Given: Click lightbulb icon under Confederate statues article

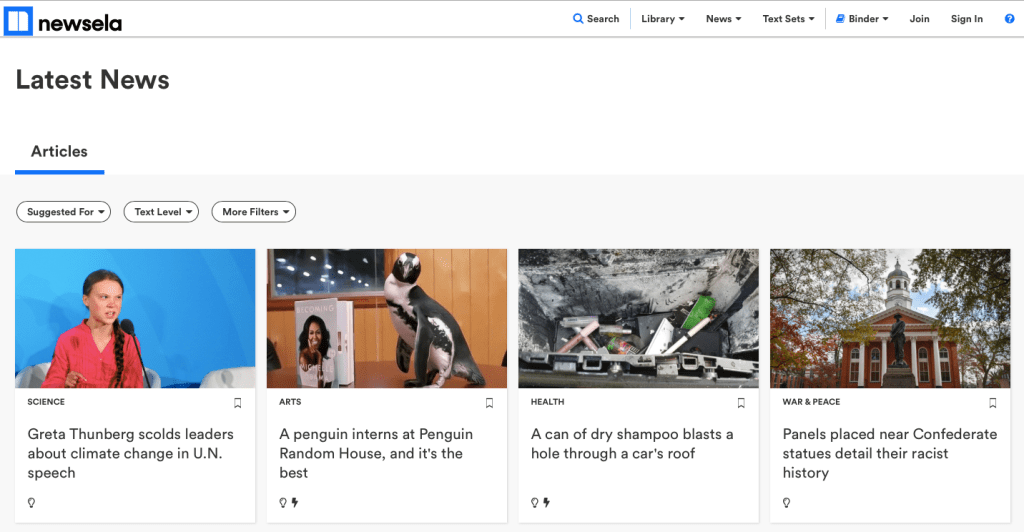Looking at the screenshot, I should (787, 502).
